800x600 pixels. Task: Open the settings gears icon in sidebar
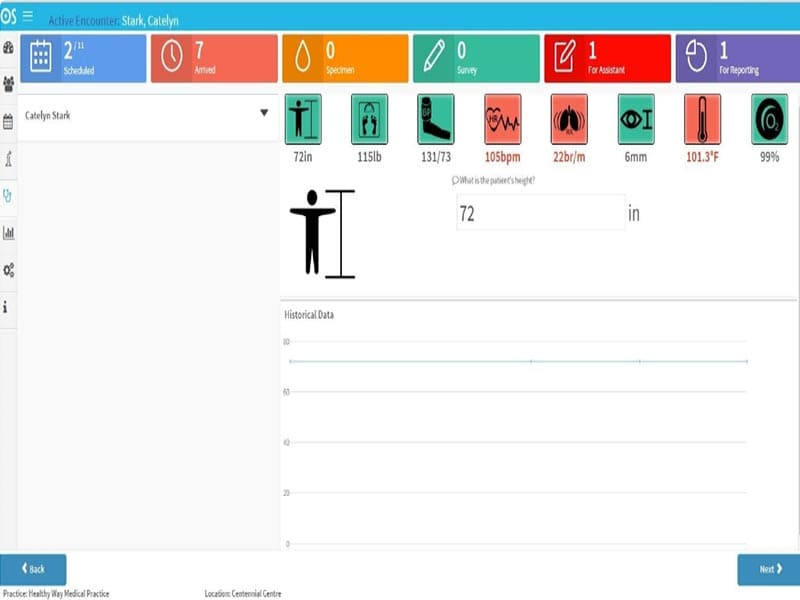click(8, 270)
